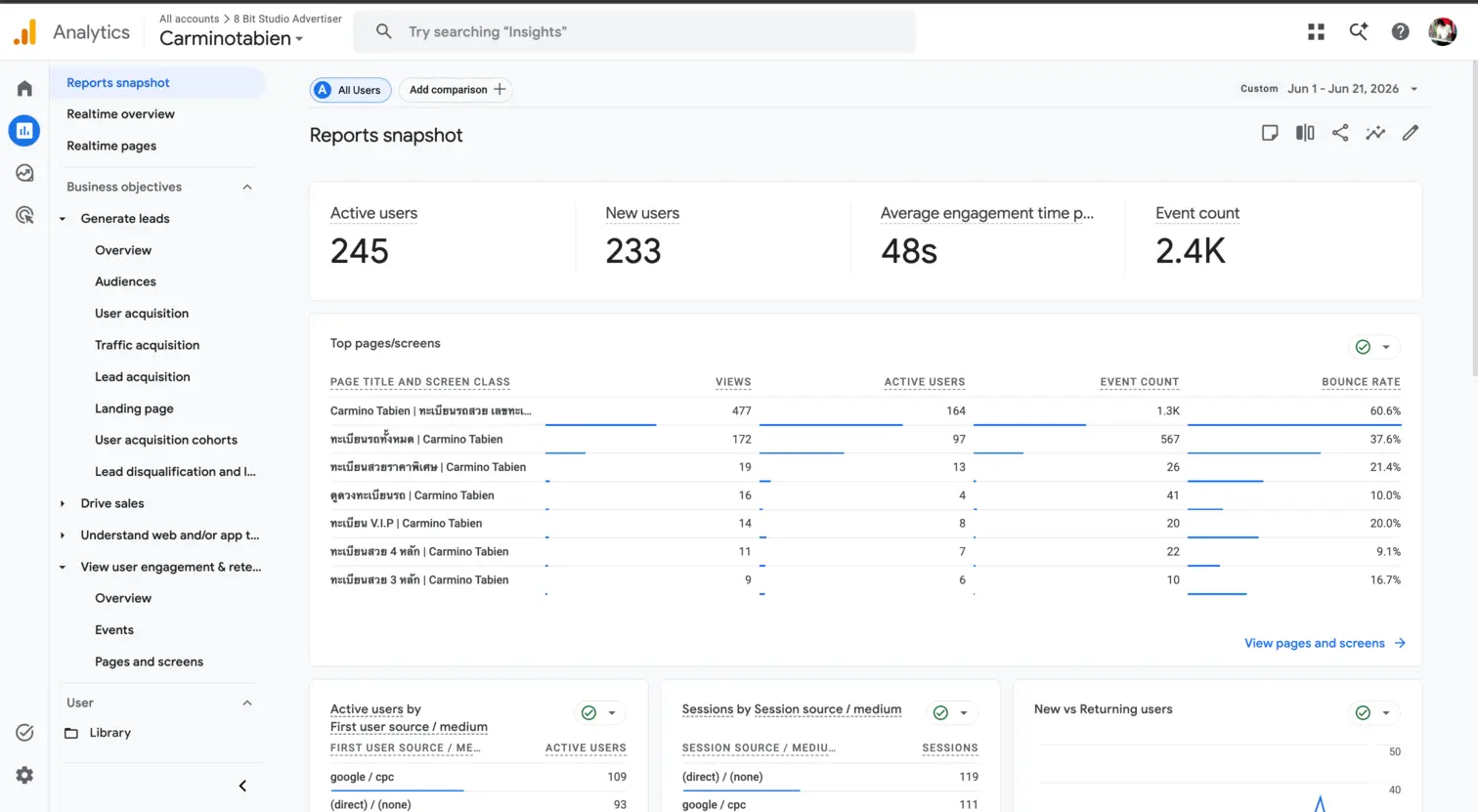
Task: Click the magnifier search icon
Action: coord(384,31)
